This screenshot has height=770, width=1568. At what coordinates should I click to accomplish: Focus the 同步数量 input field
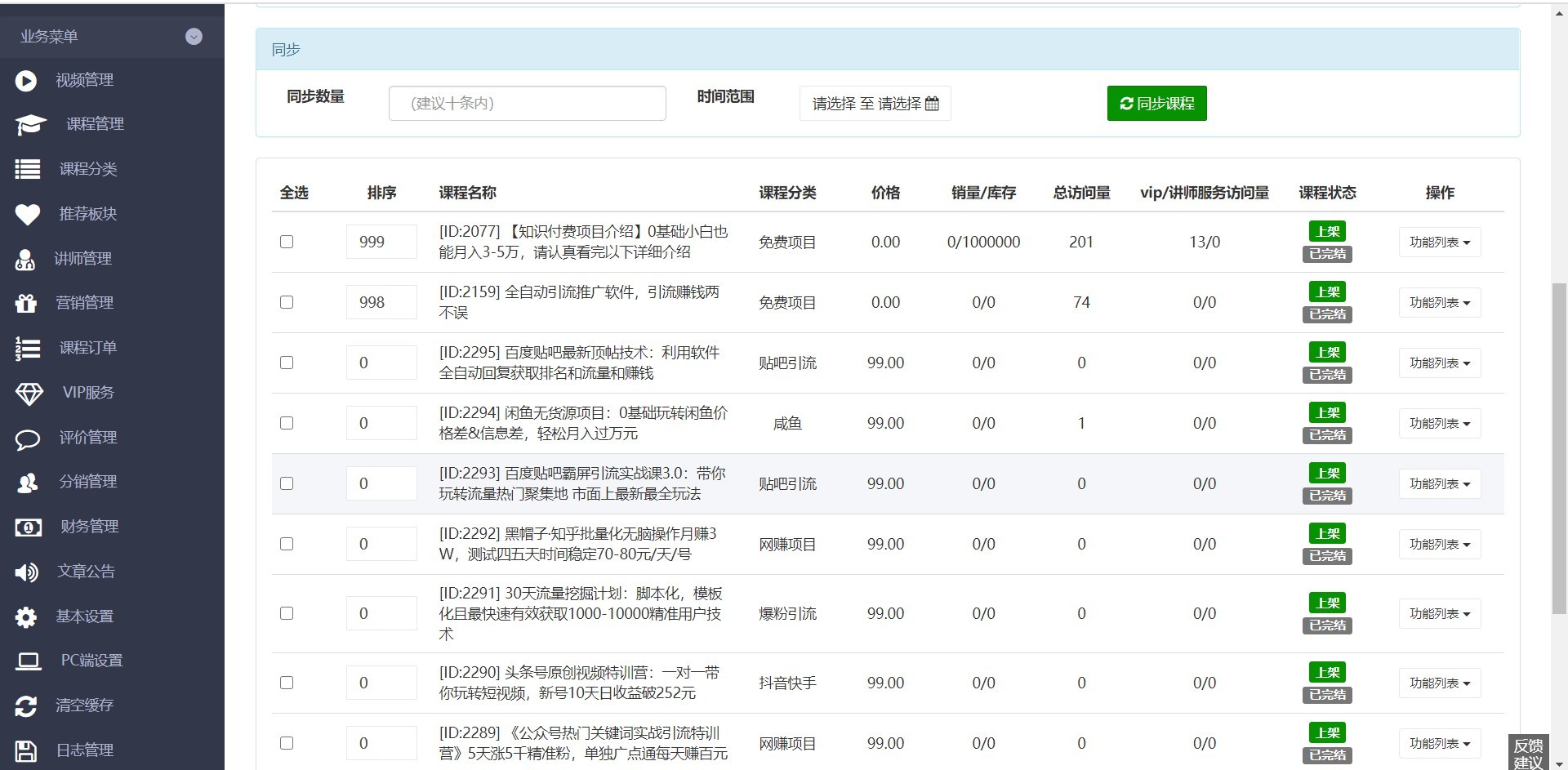[x=528, y=104]
